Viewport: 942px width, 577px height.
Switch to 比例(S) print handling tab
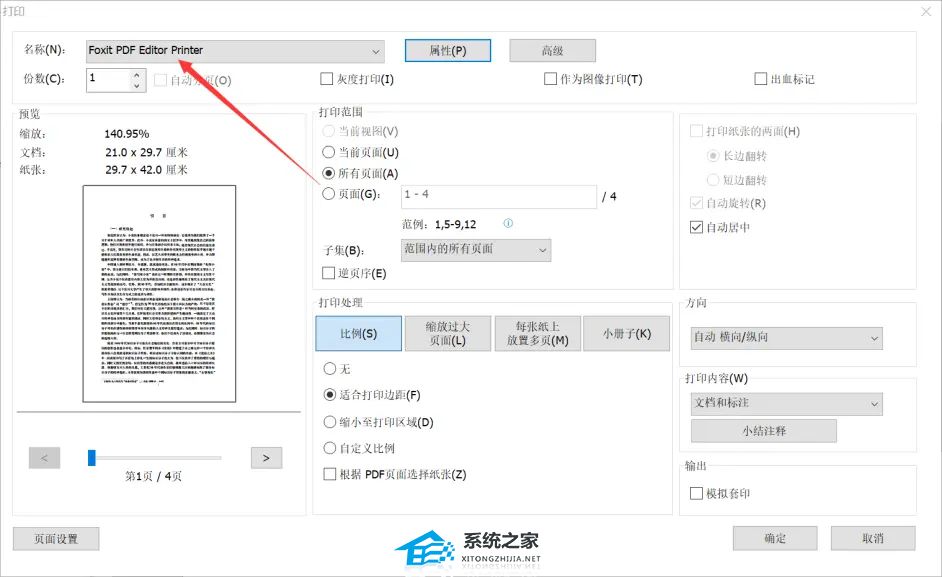359,334
